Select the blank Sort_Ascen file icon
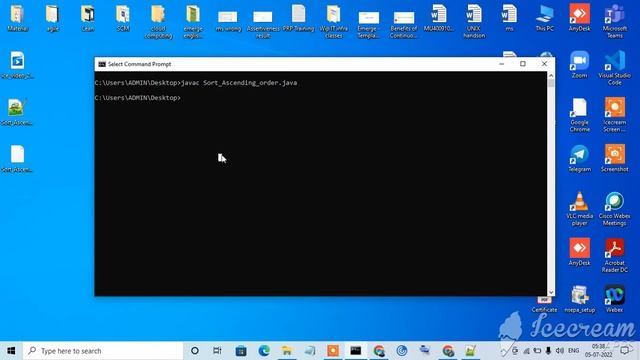This screenshot has width=640, height=360. [17, 159]
